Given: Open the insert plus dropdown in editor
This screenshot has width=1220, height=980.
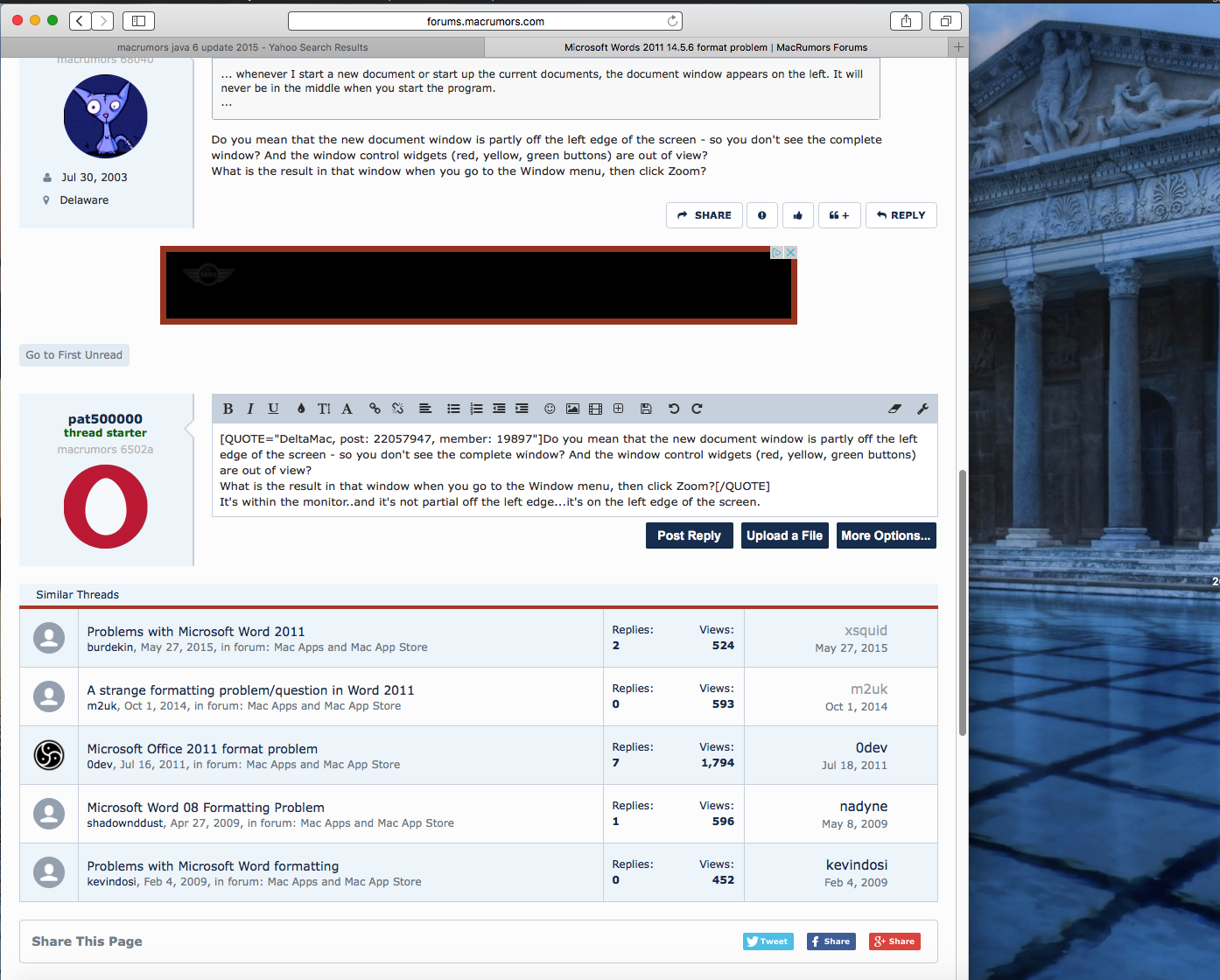Looking at the screenshot, I should coord(618,409).
